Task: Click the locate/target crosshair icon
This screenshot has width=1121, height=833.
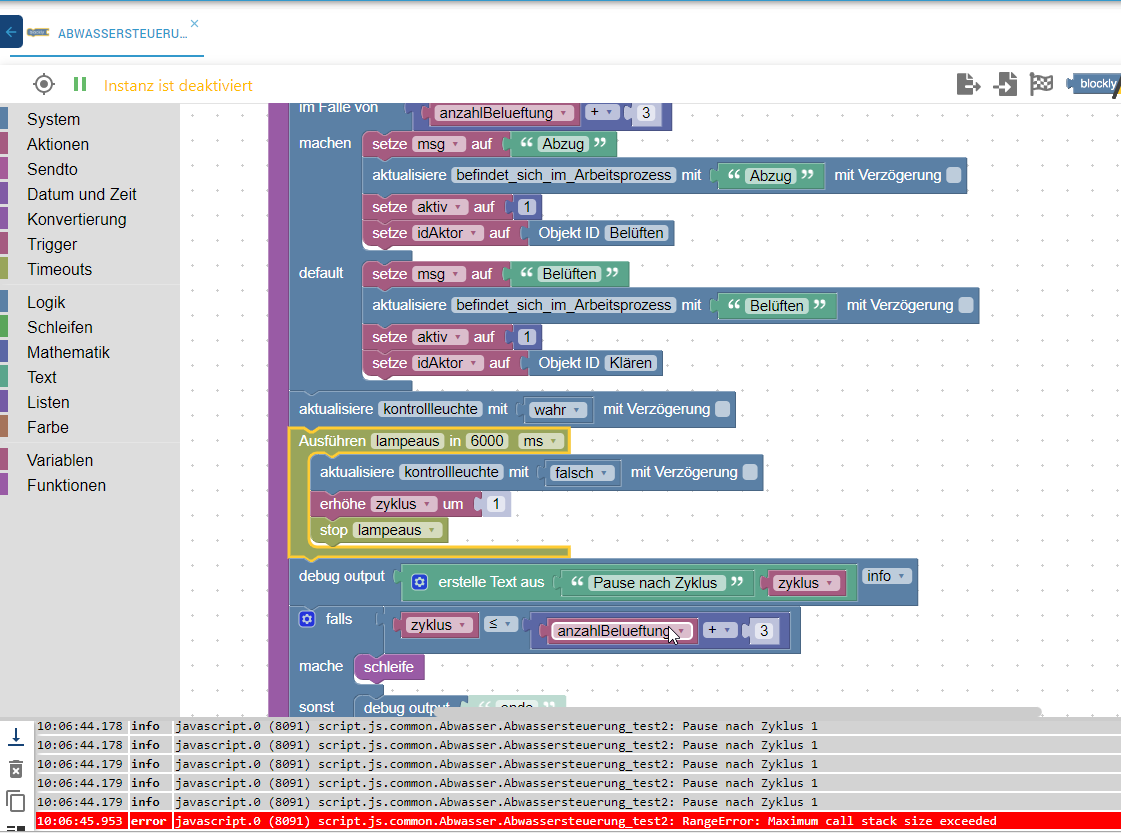Action: [x=44, y=84]
